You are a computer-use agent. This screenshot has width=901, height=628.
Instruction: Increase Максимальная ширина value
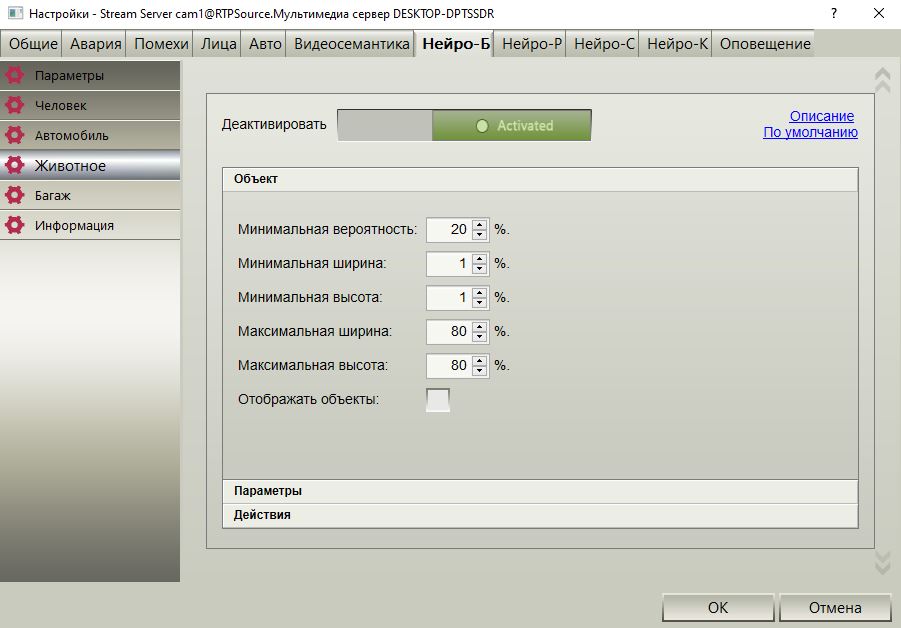tap(480, 326)
